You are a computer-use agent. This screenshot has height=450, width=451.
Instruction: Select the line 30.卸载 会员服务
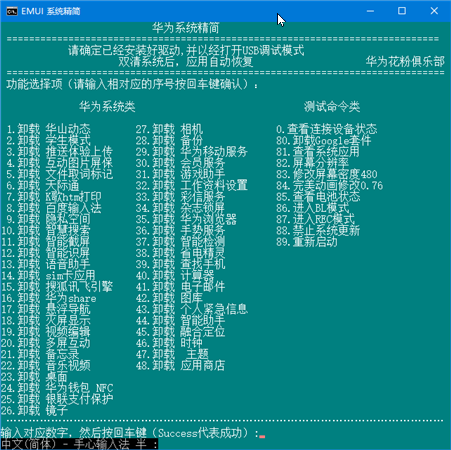pyautogui.click(x=180, y=163)
